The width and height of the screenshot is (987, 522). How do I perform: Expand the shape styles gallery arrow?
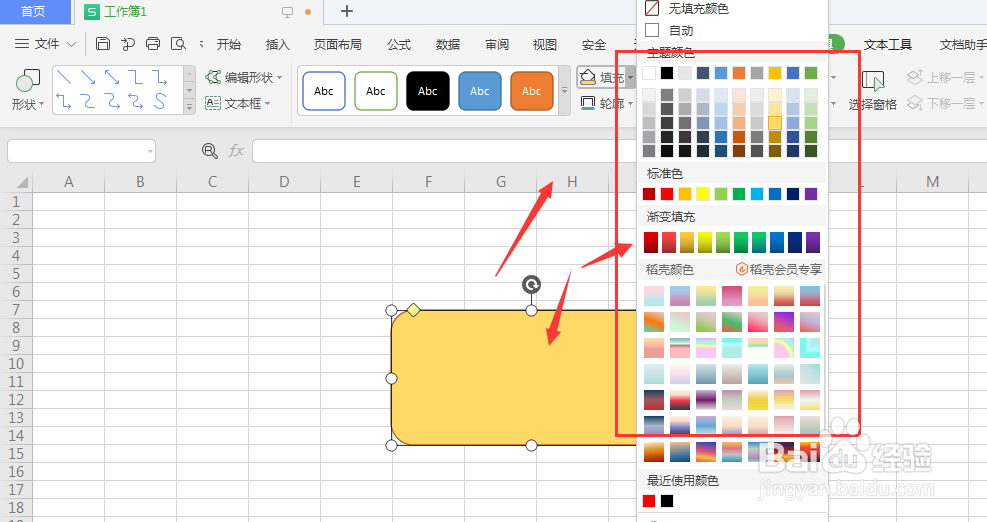pos(565,91)
